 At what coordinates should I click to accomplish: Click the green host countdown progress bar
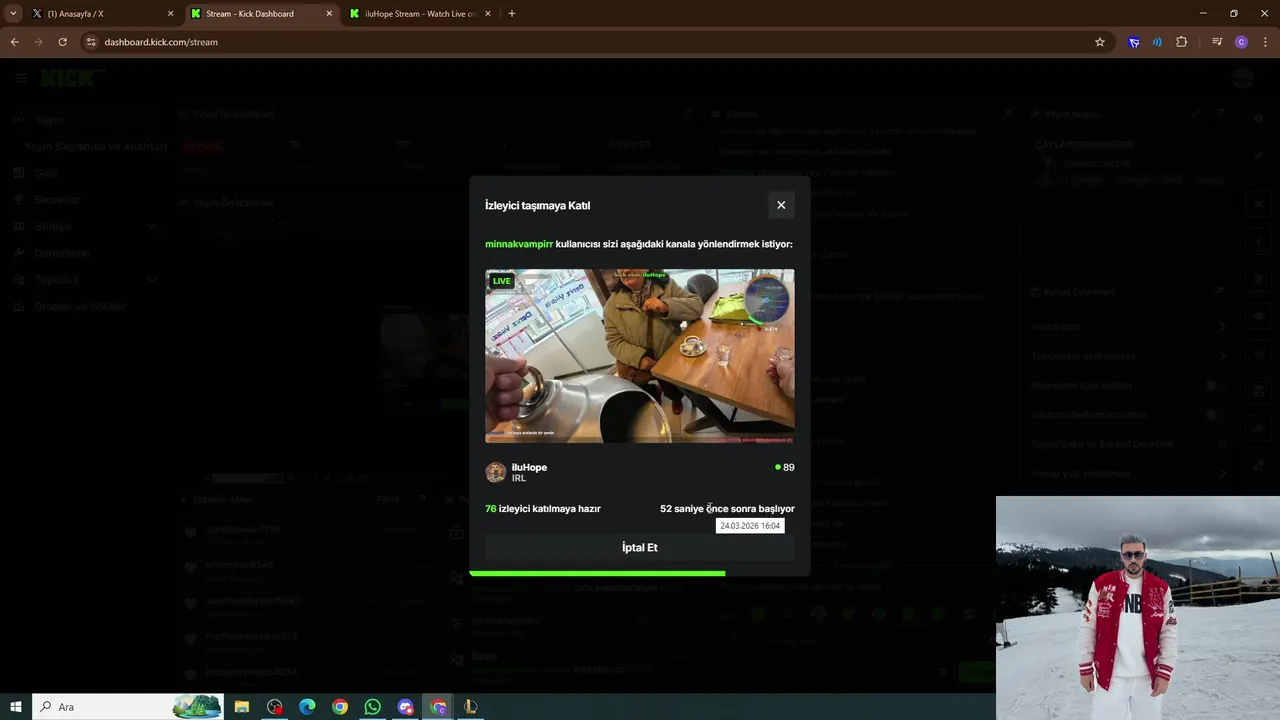pyautogui.click(x=597, y=573)
